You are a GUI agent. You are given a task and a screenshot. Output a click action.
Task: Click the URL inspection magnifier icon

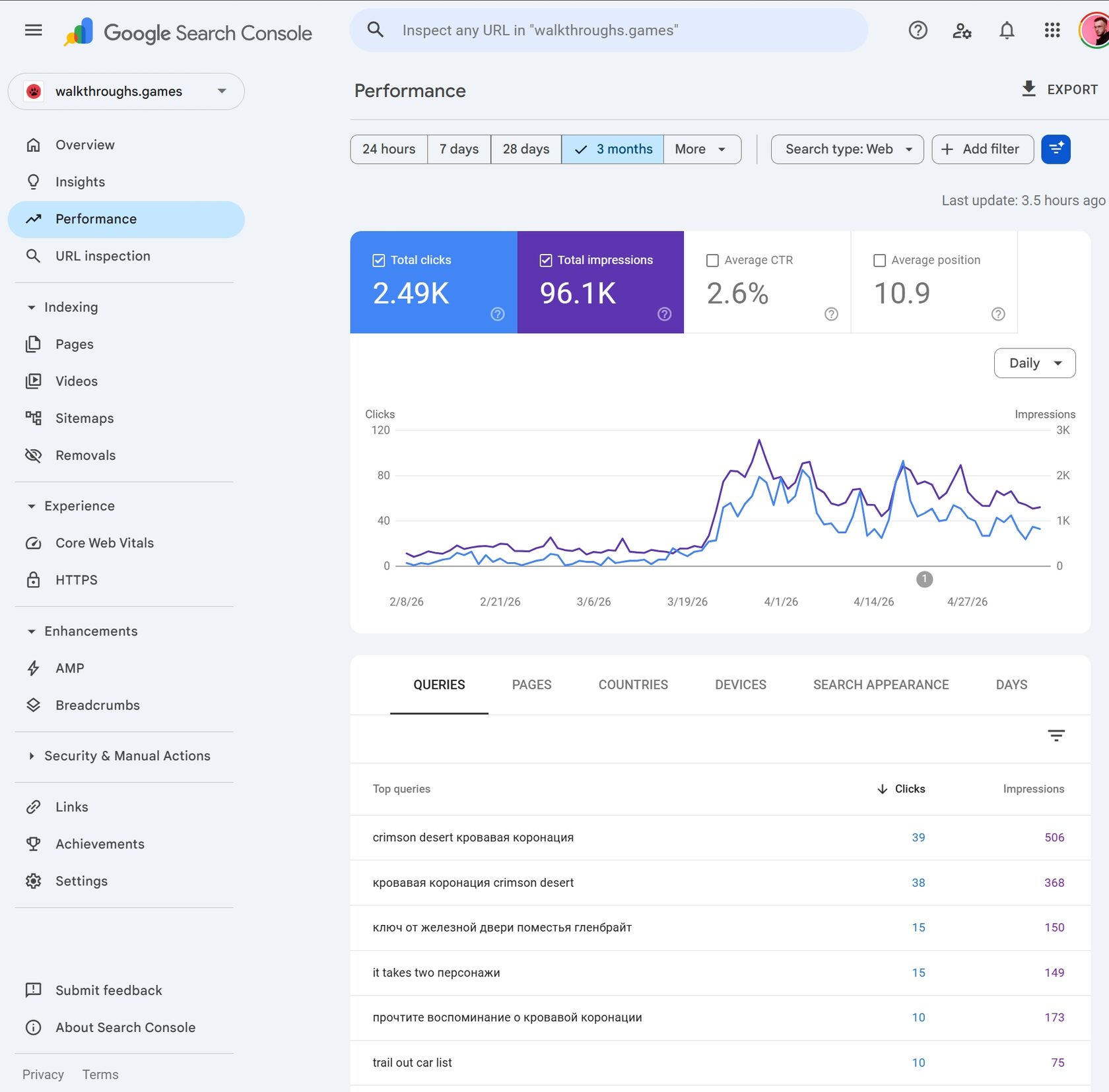33,256
